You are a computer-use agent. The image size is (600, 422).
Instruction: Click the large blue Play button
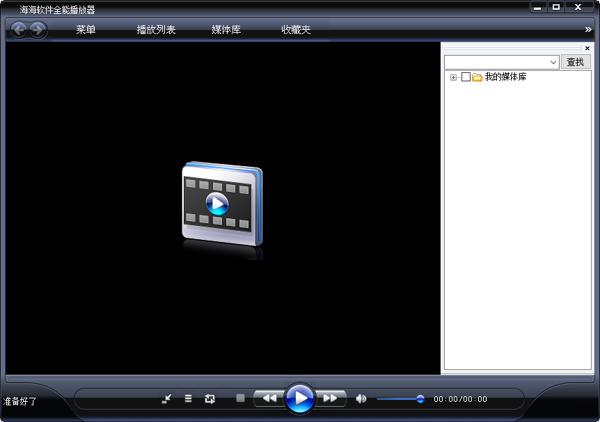pyautogui.click(x=299, y=398)
